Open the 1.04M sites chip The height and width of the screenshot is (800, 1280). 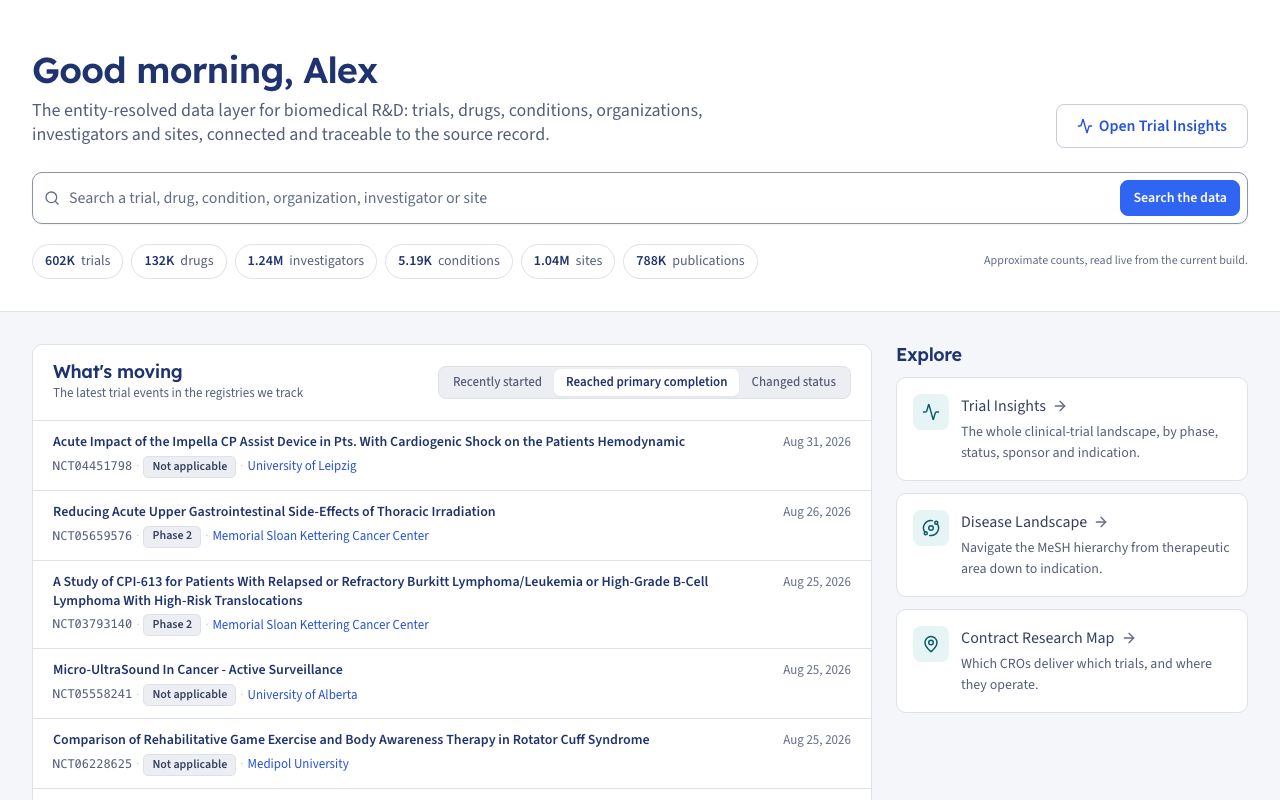[x=568, y=261]
